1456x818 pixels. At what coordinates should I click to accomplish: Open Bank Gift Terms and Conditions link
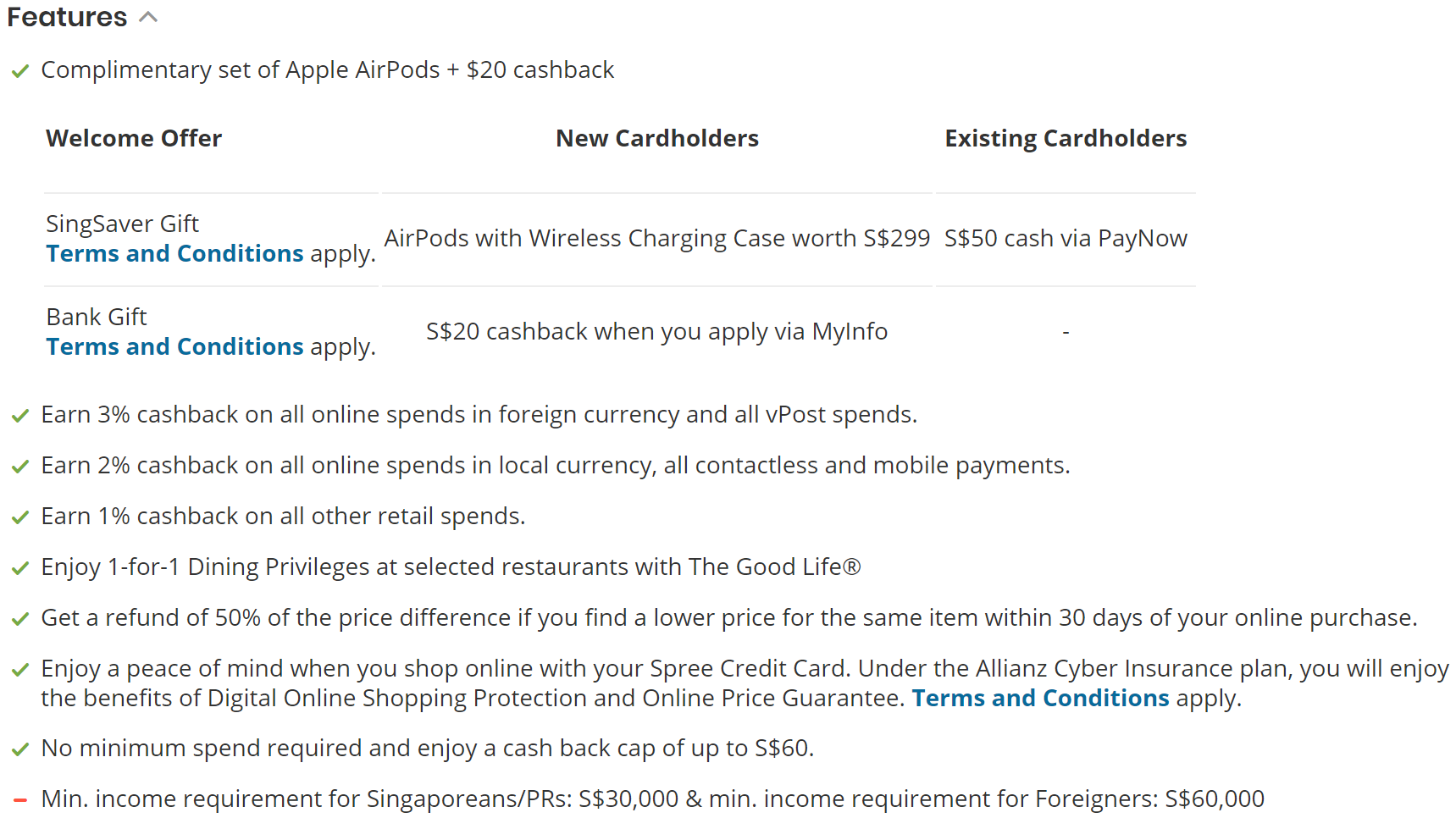pyautogui.click(x=174, y=346)
